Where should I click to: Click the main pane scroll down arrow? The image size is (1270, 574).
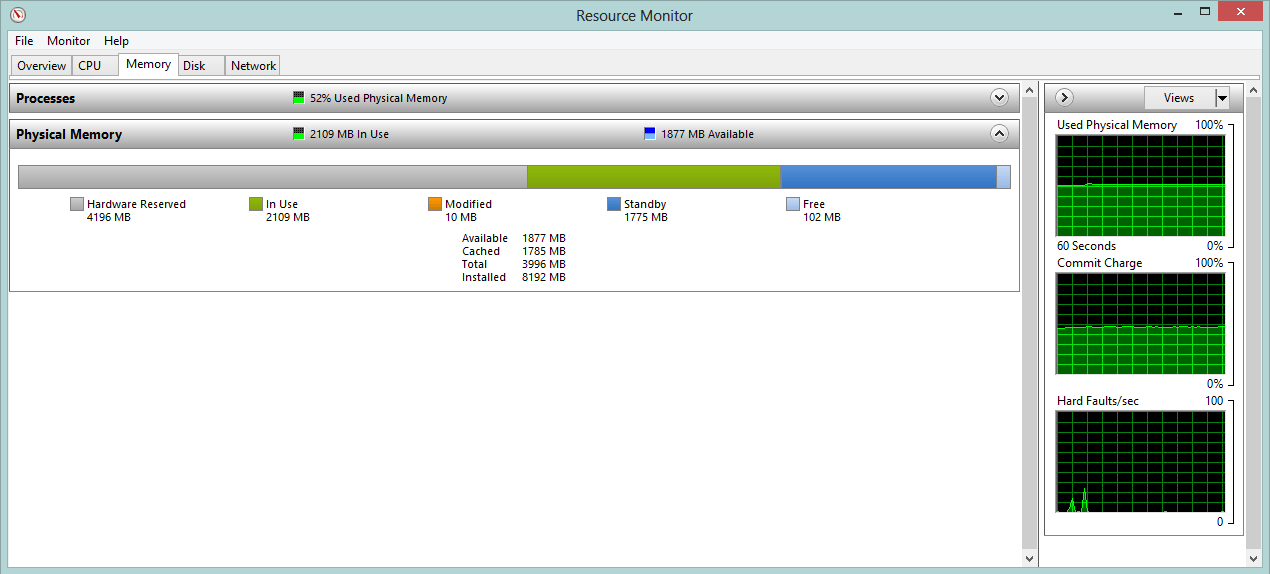(1030, 558)
